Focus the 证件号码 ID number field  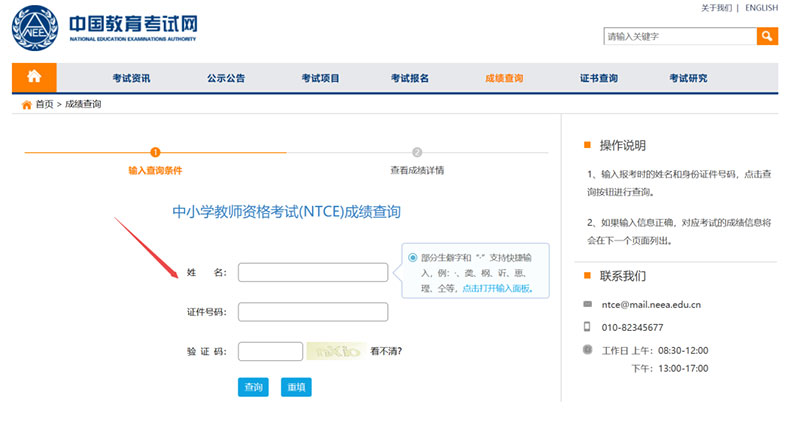point(312,312)
